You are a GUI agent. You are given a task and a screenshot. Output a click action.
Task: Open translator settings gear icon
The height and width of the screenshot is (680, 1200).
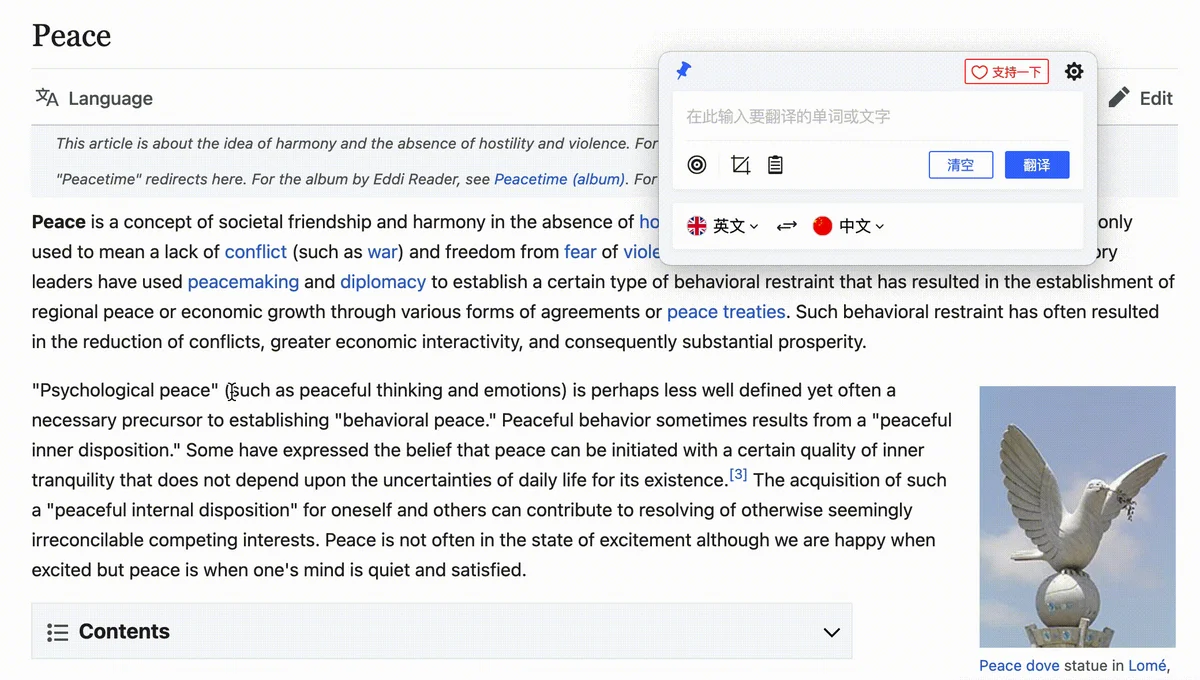[1074, 71]
